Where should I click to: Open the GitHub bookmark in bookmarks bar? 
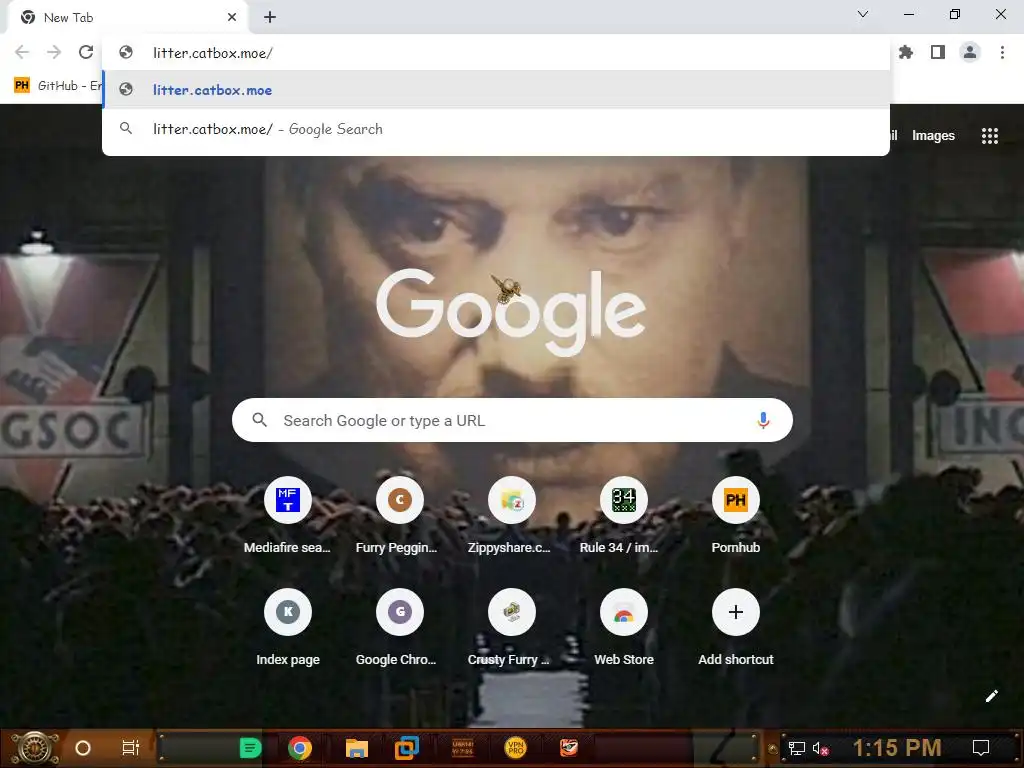coord(57,86)
